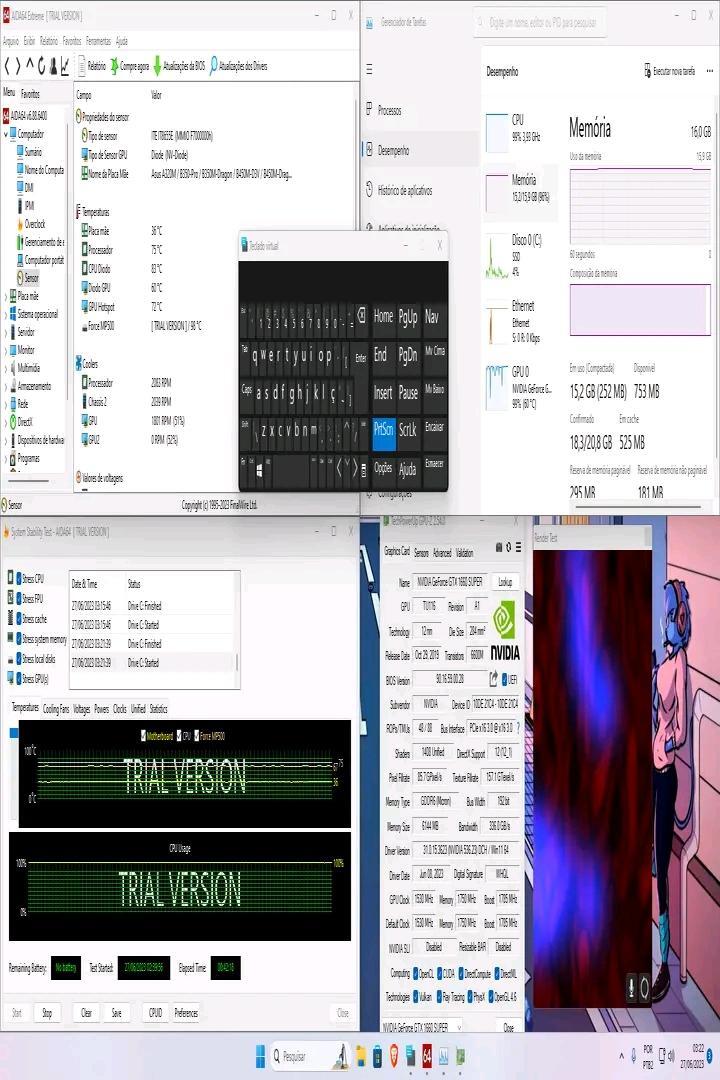Select Overclock in AIDA64 tree
Viewport: 720px width, 1080px height.
[x=34, y=224]
